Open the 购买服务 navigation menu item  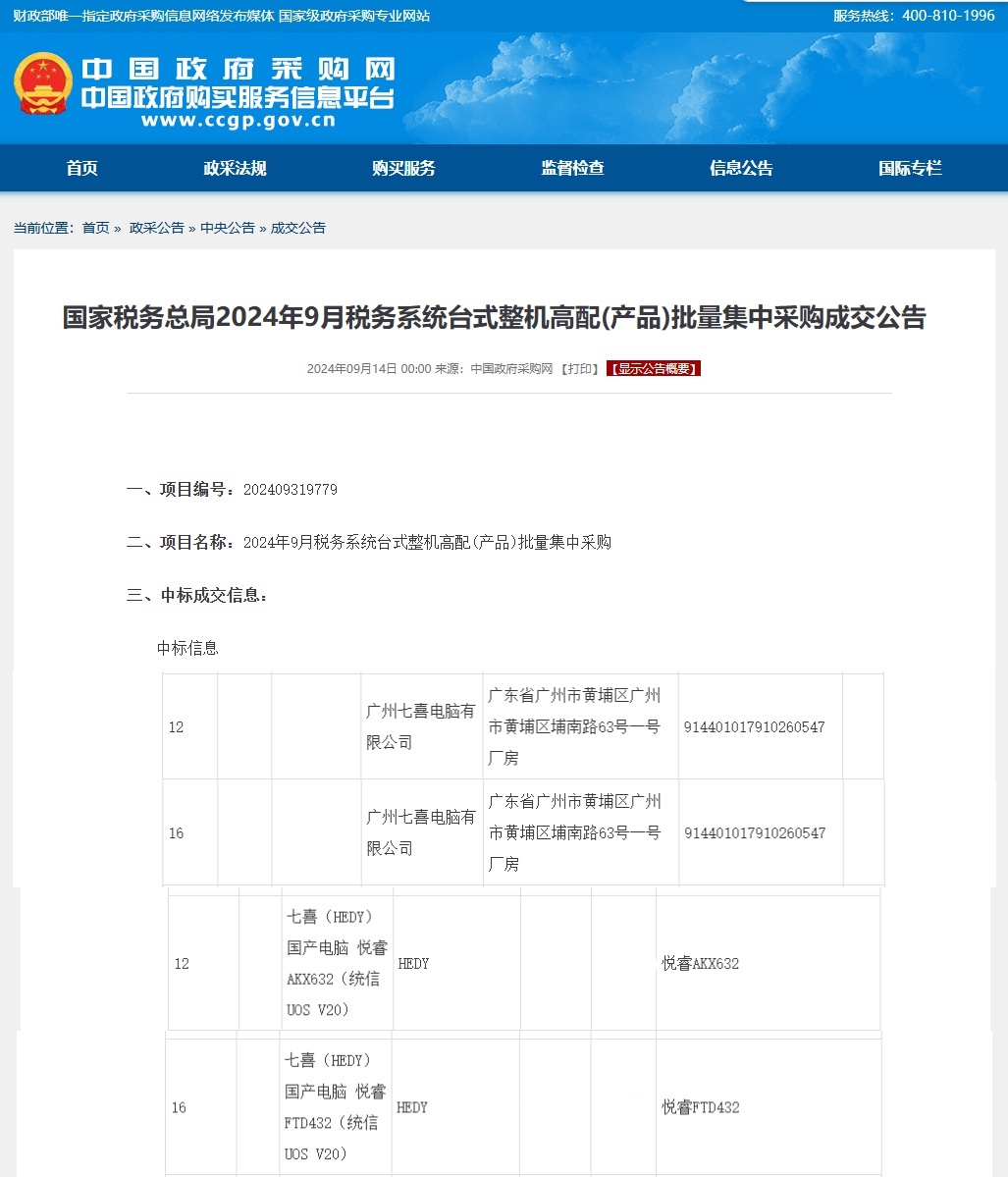[403, 168]
